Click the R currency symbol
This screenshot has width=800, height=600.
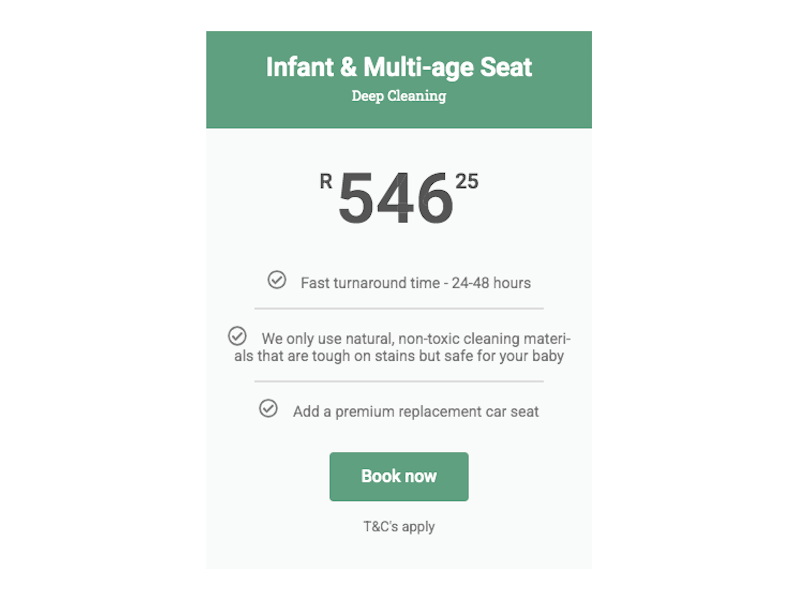coord(326,181)
